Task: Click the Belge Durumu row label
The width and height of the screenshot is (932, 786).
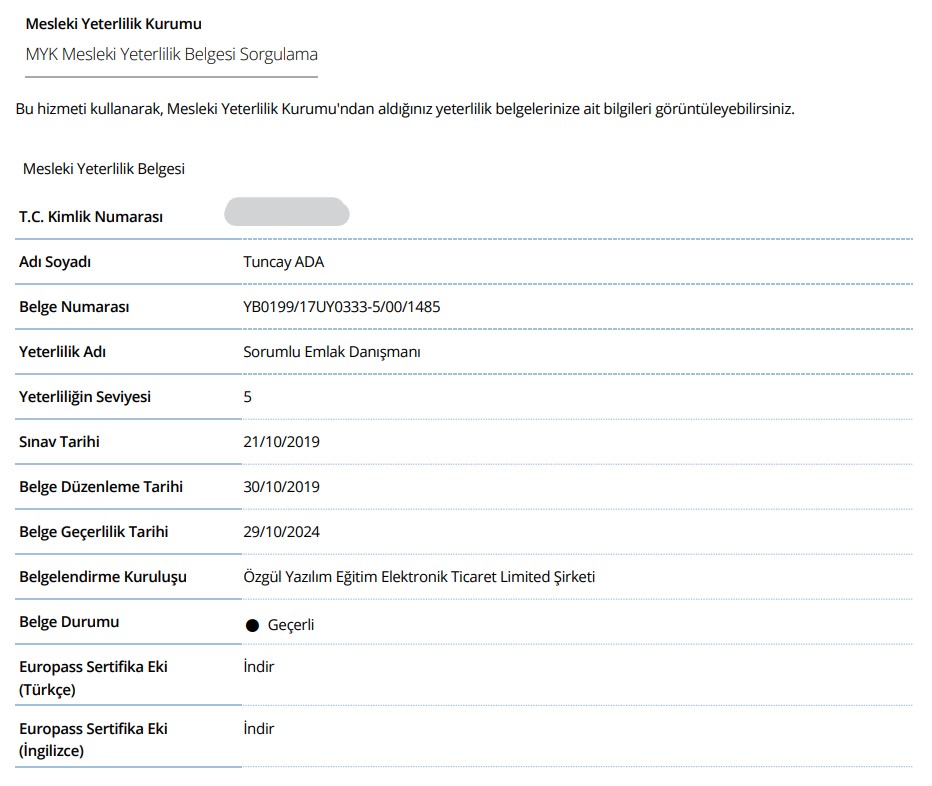Action: click(69, 622)
